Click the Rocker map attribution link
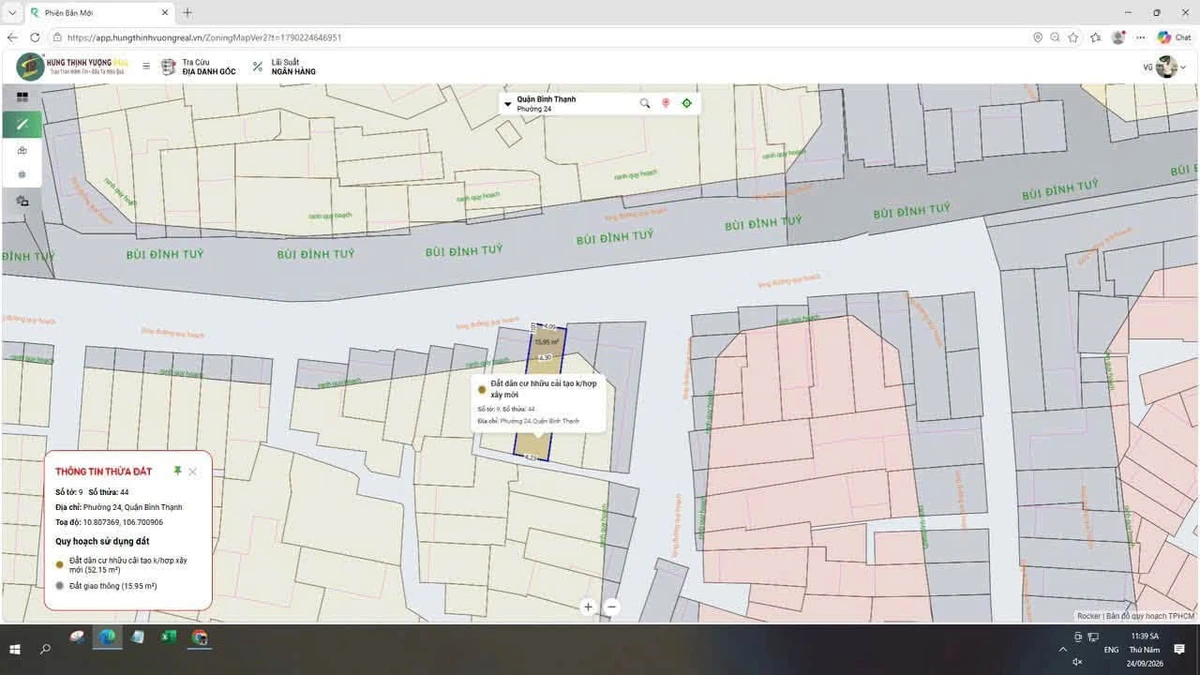The image size is (1200, 675). click(x=1090, y=616)
